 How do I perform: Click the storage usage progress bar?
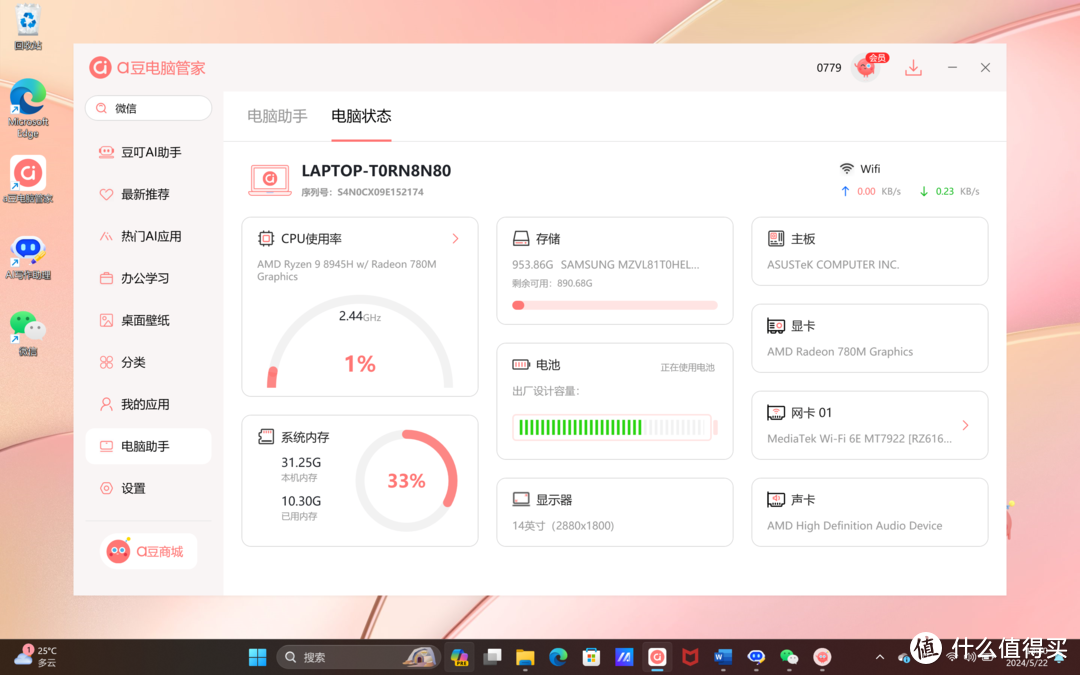click(614, 305)
